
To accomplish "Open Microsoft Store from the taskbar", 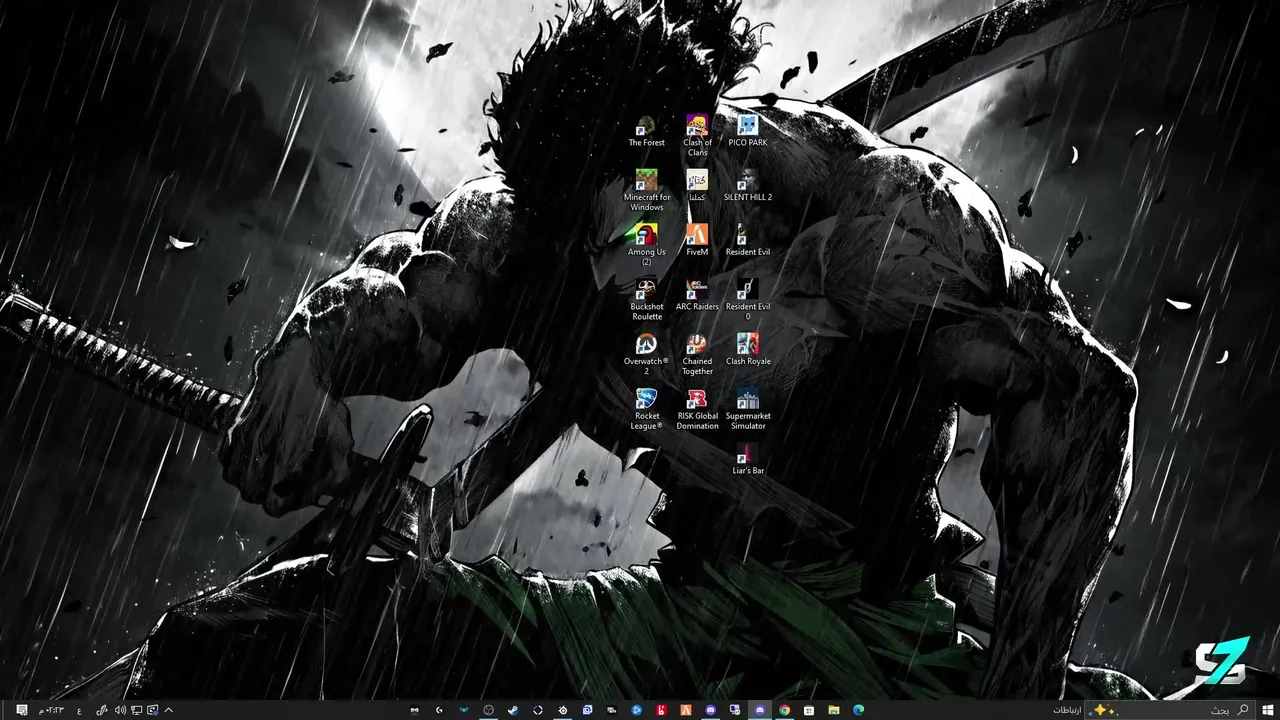I will pos(809,710).
